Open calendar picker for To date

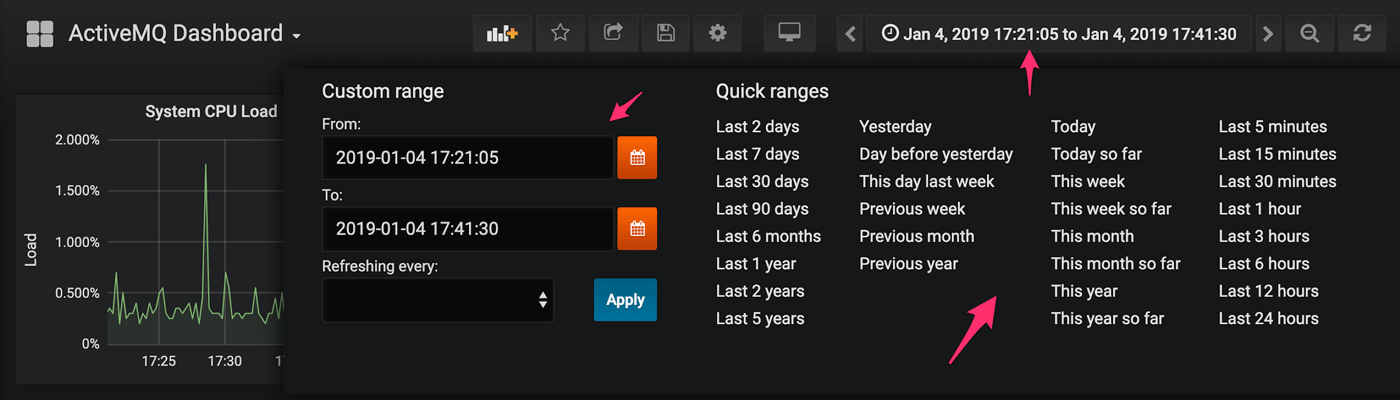click(637, 229)
